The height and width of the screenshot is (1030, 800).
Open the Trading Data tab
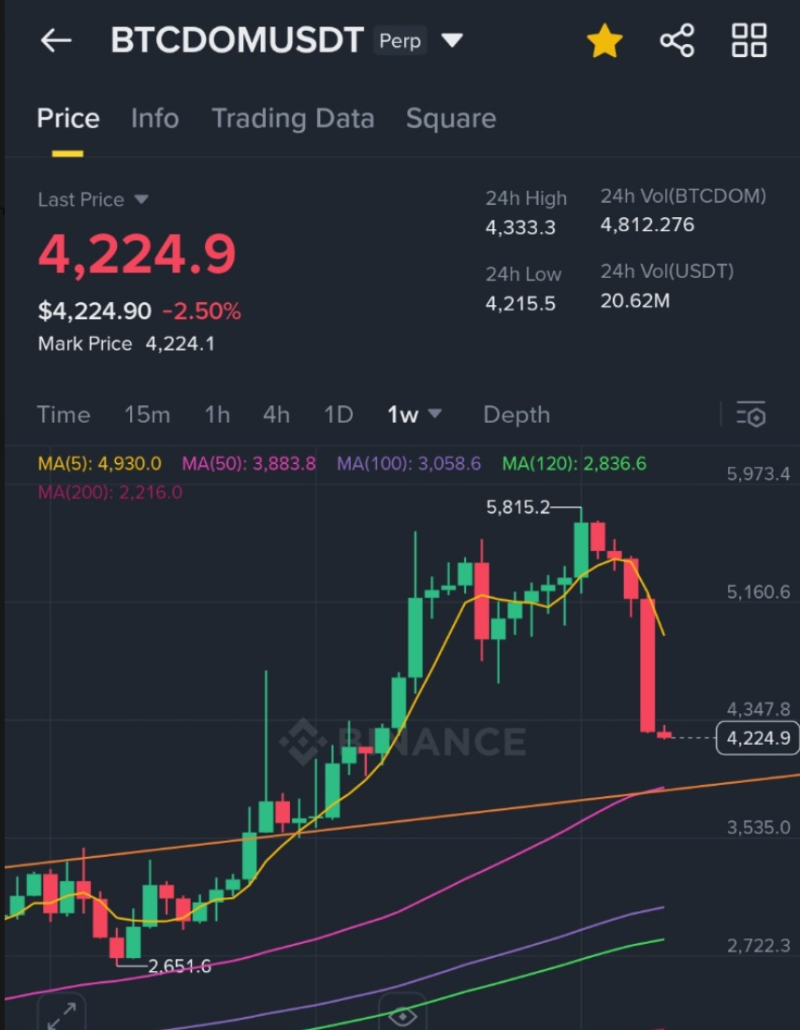(293, 118)
